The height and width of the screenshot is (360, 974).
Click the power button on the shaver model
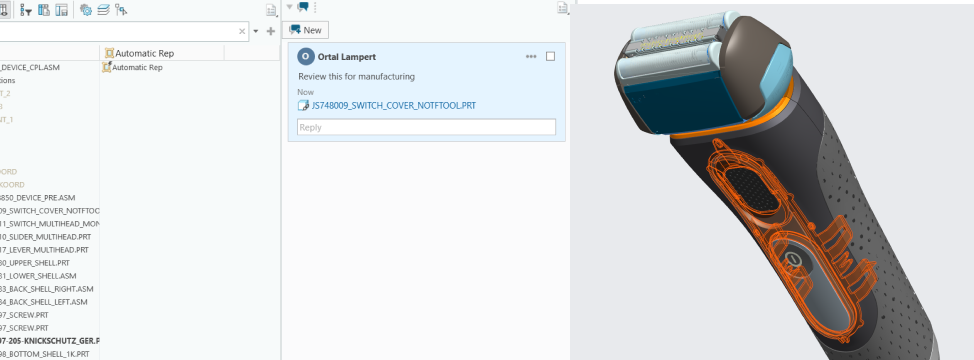tap(792, 259)
